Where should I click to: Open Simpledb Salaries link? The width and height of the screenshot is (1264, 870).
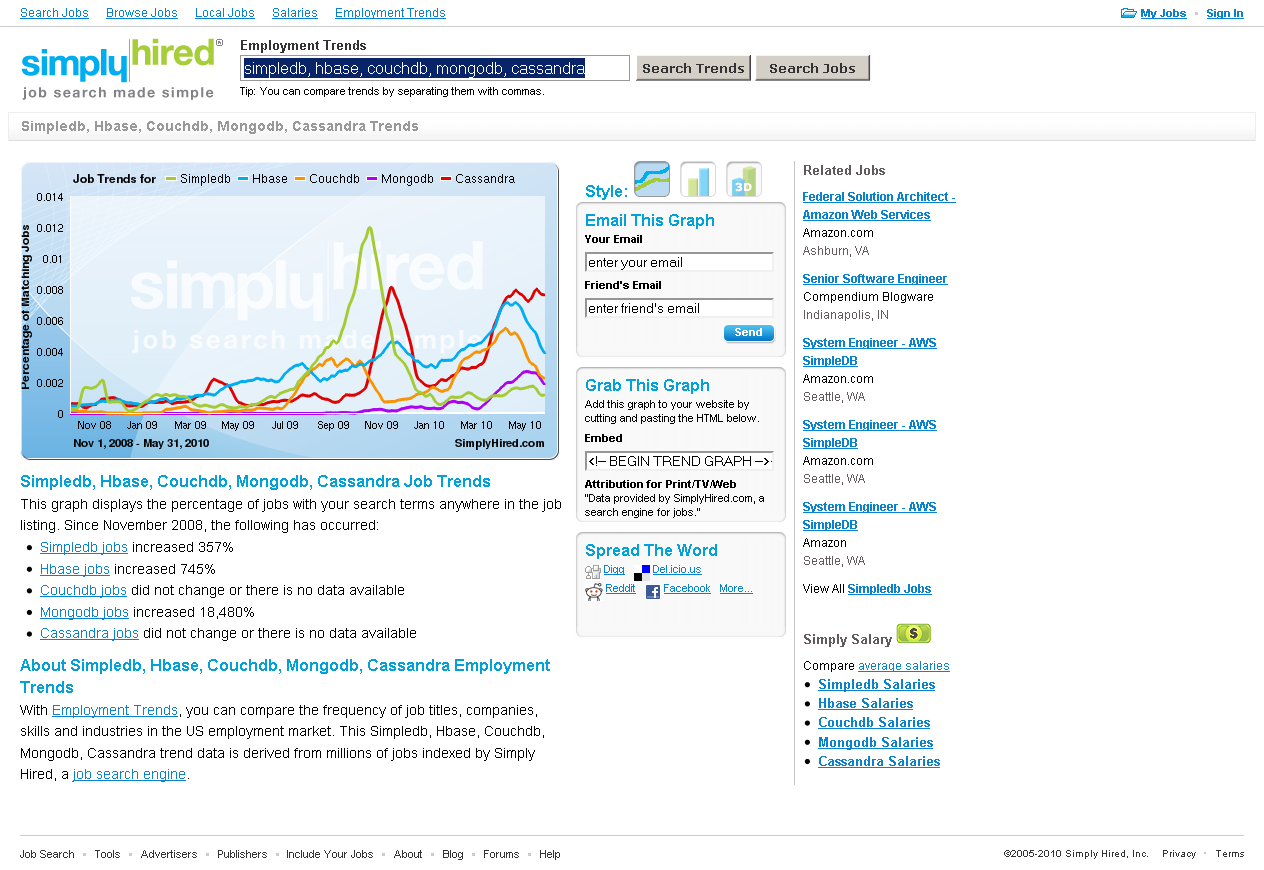pyautogui.click(x=876, y=685)
